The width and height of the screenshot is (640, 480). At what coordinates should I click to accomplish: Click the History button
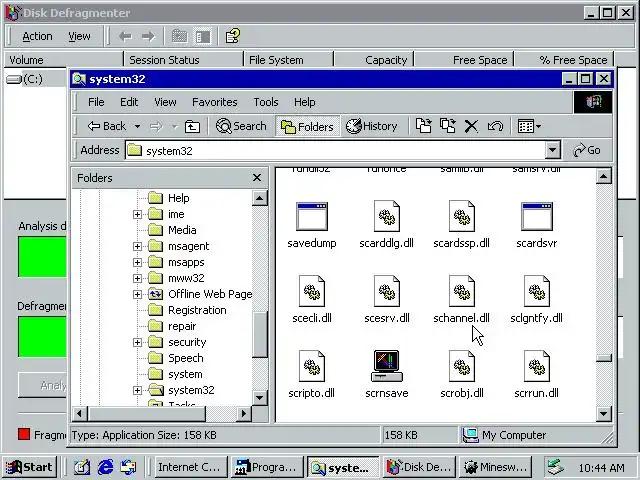click(371, 127)
